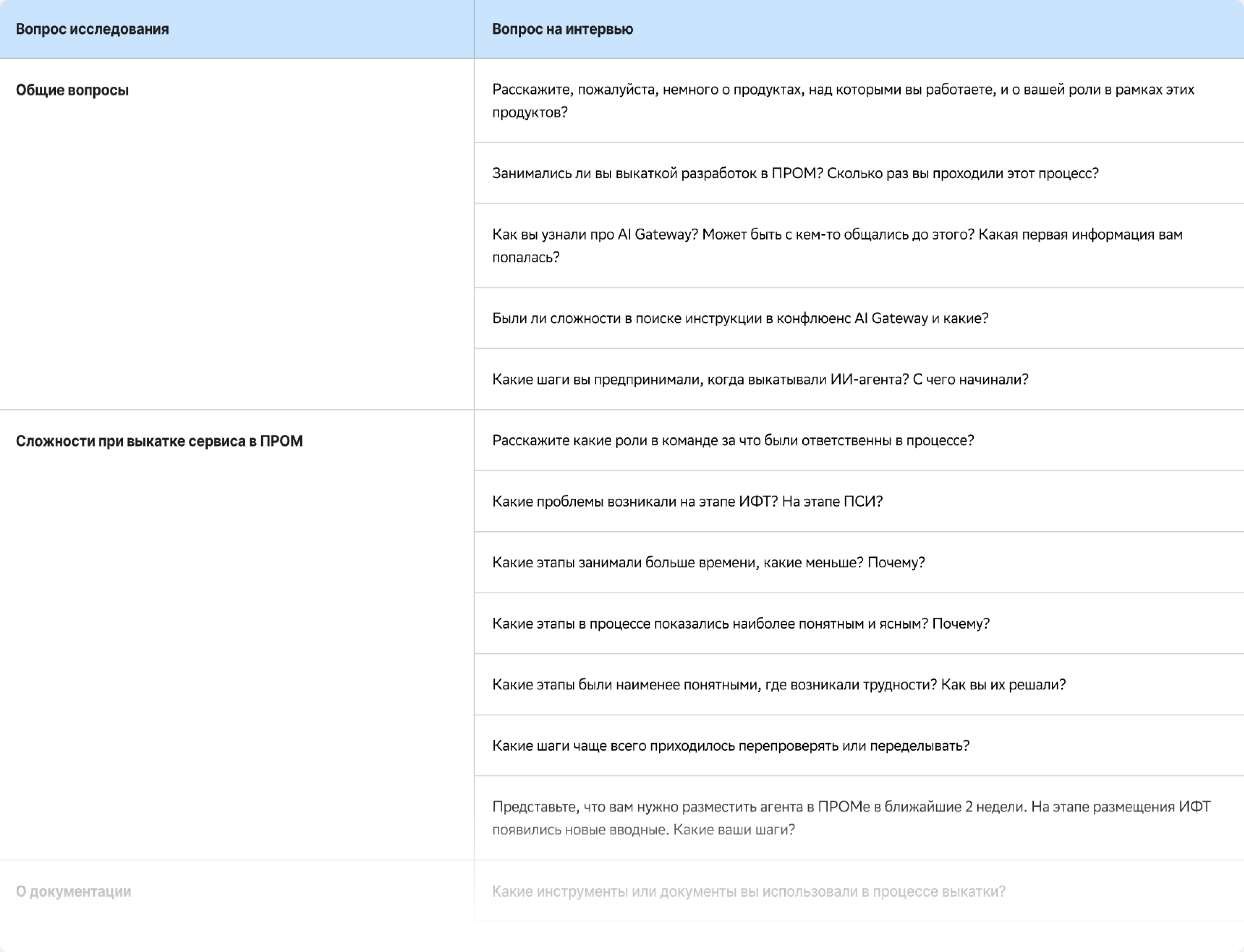Select the 'Общие вопросы' section cell

coord(72,90)
